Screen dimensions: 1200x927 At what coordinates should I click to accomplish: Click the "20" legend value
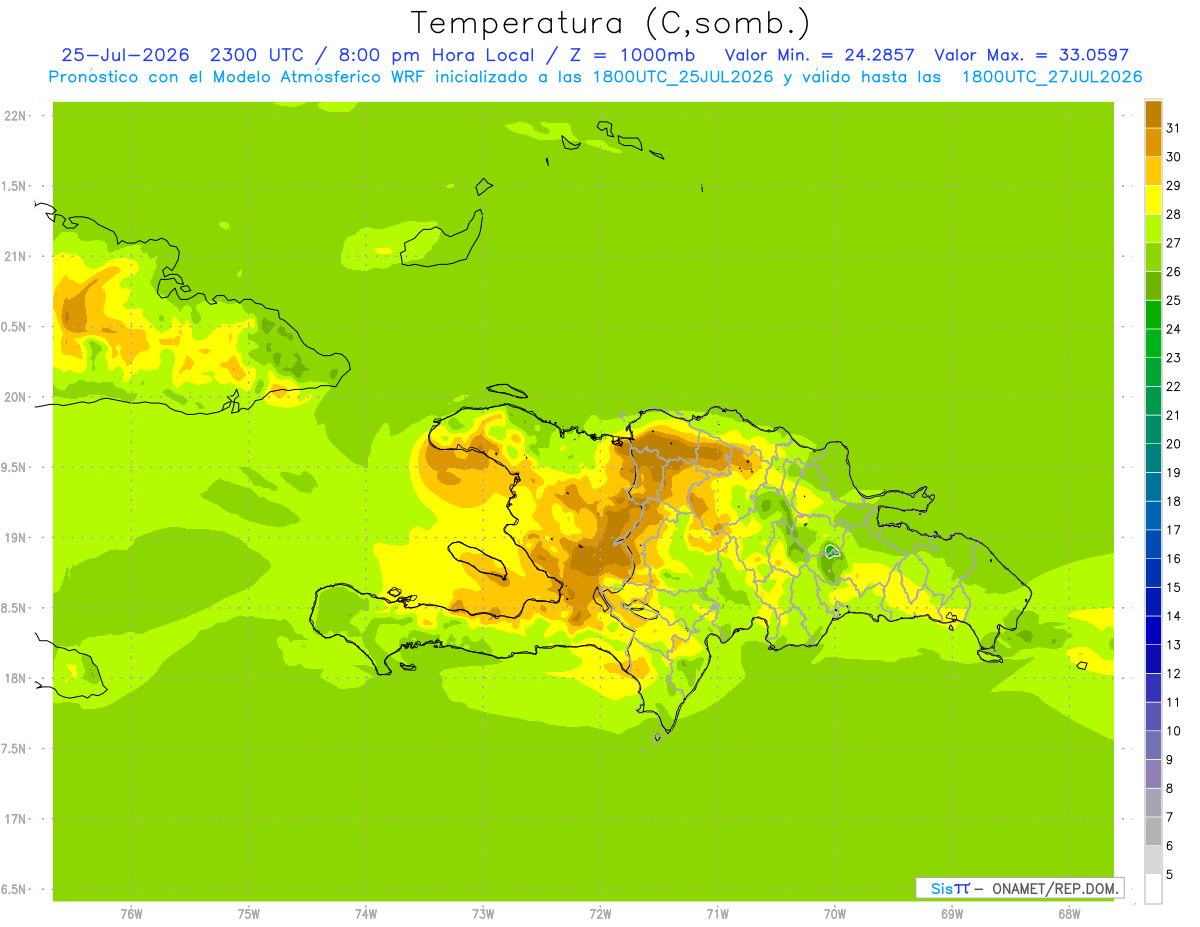1173,444
